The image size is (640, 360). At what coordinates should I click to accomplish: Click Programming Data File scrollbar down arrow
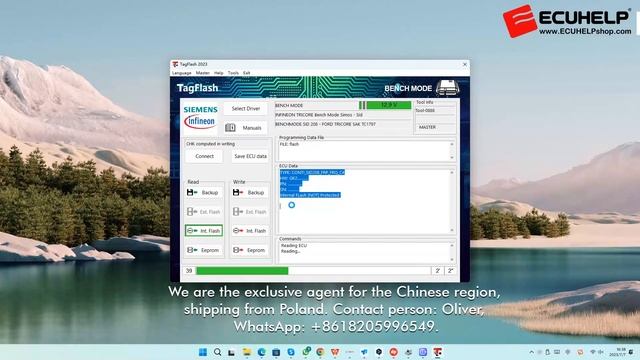pos(452,158)
